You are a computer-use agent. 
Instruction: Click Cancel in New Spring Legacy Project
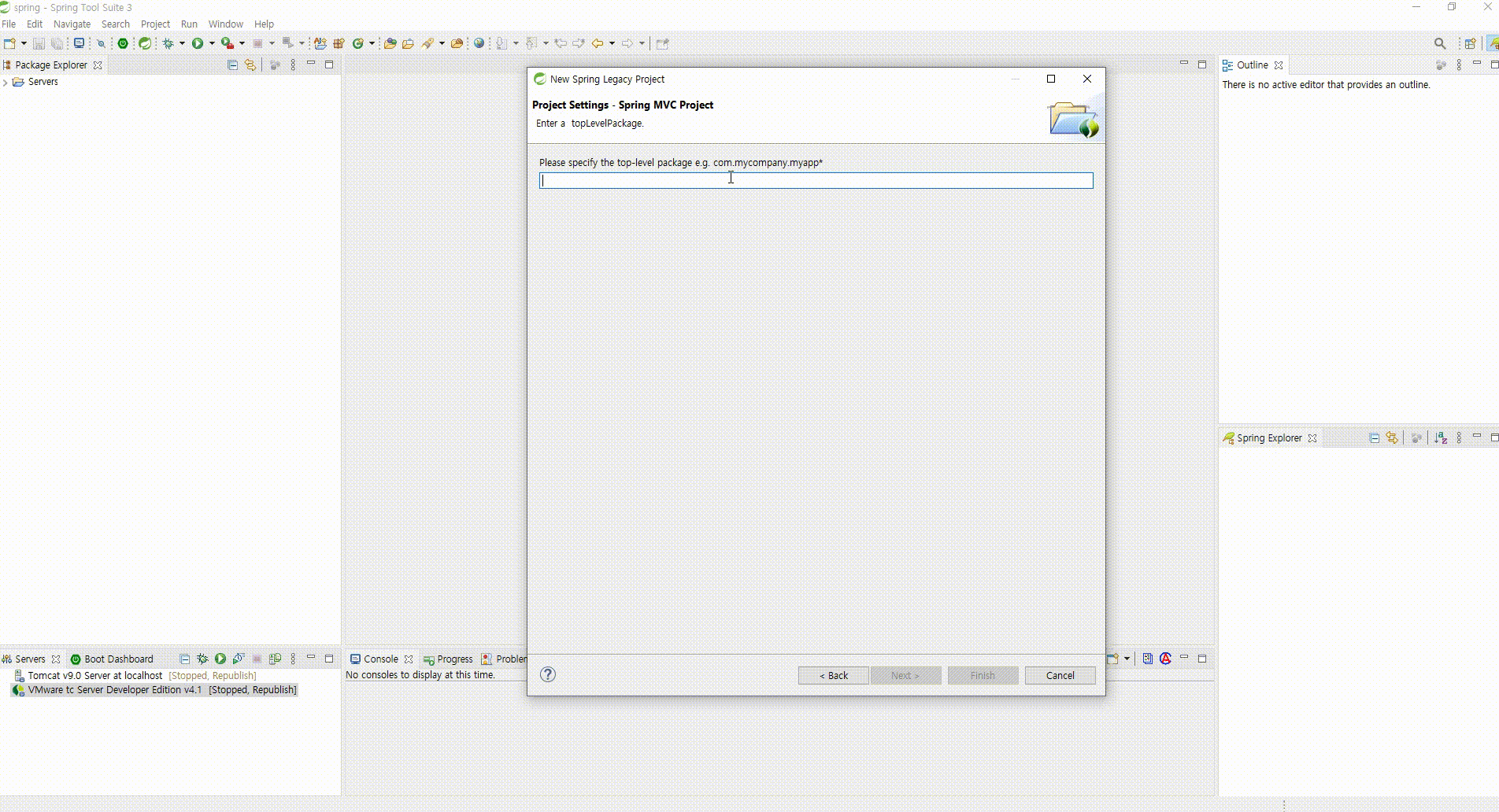coord(1060,675)
